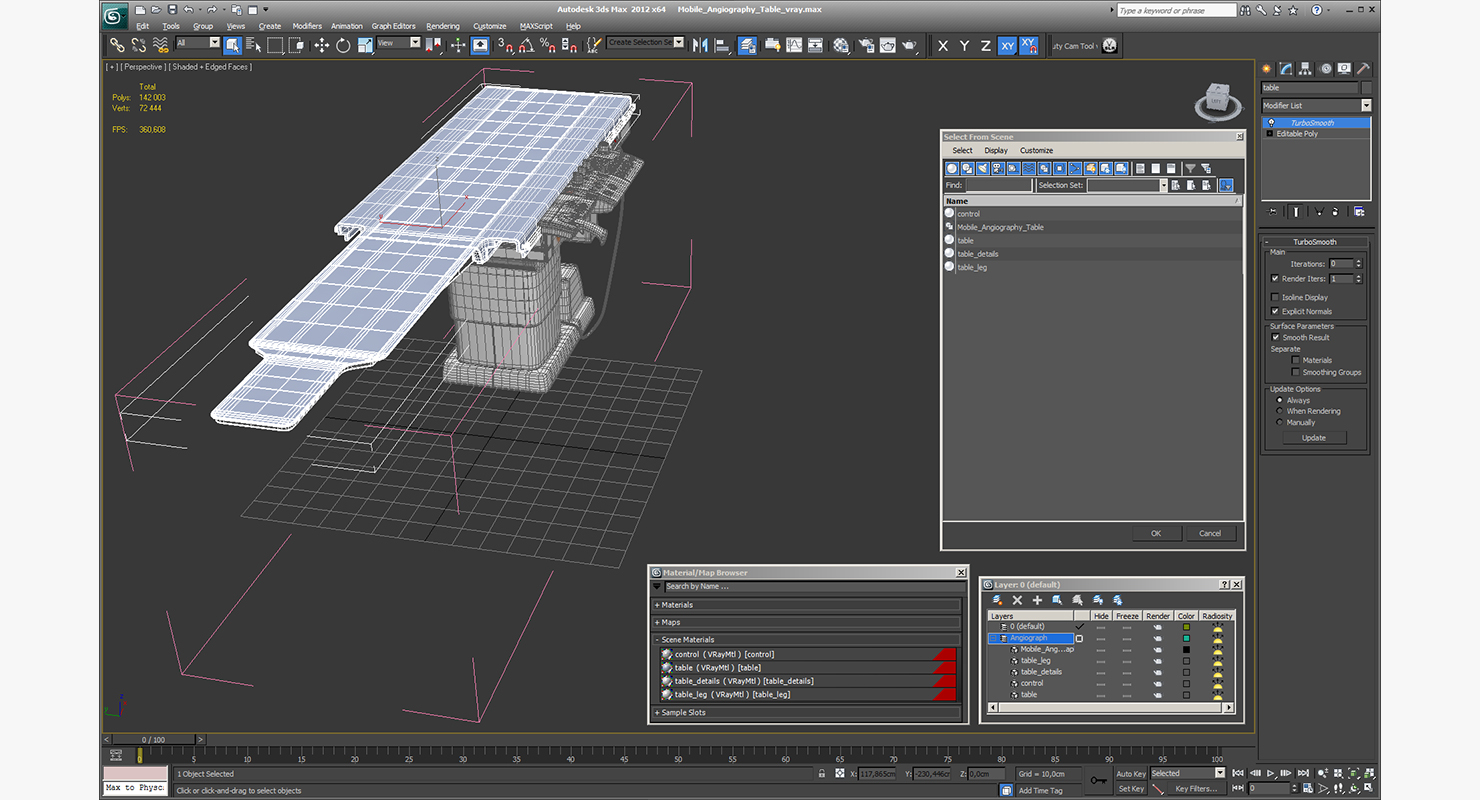Click Cancel in Select From Scene dialog
The image size is (1480, 800).
click(1210, 533)
